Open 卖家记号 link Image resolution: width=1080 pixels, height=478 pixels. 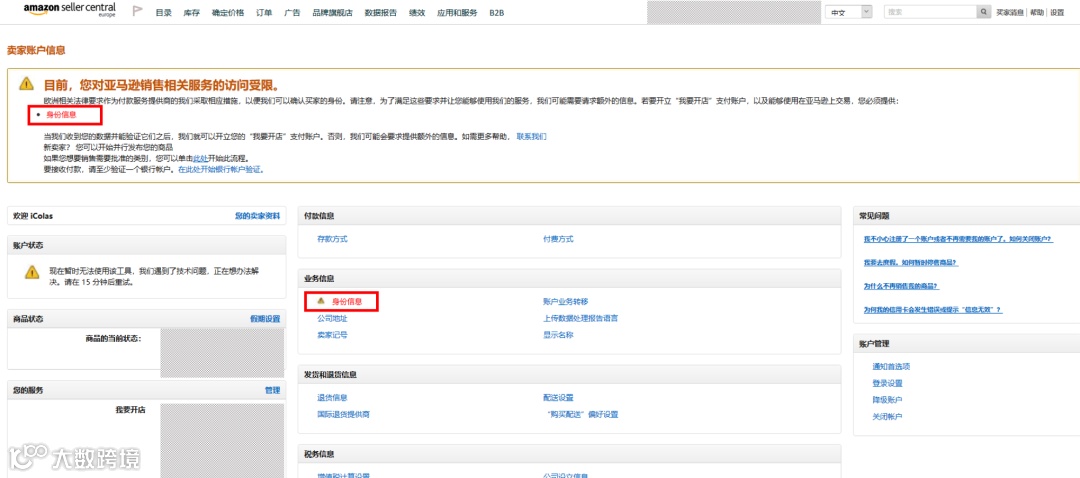(x=332, y=335)
